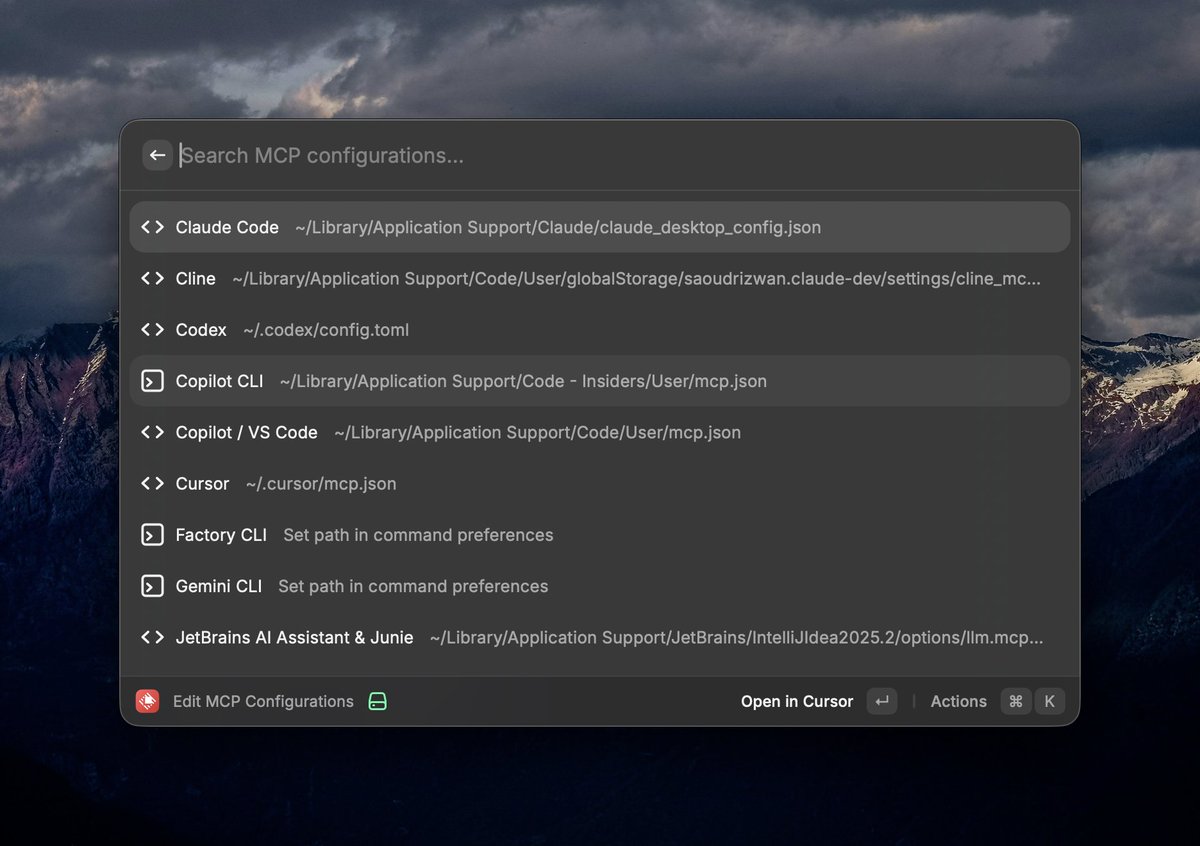Click the code brackets icon beside Claude Code
This screenshot has height=846, width=1200.
pos(152,227)
